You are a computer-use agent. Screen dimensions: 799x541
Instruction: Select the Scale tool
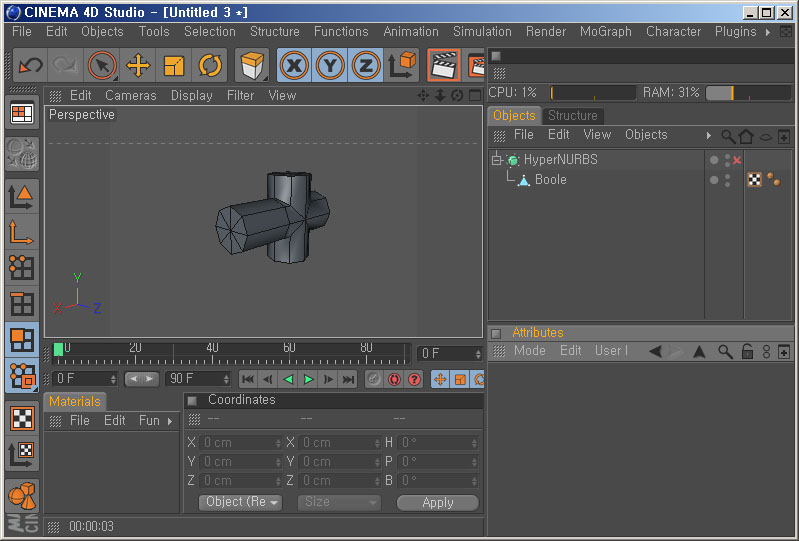(x=174, y=65)
